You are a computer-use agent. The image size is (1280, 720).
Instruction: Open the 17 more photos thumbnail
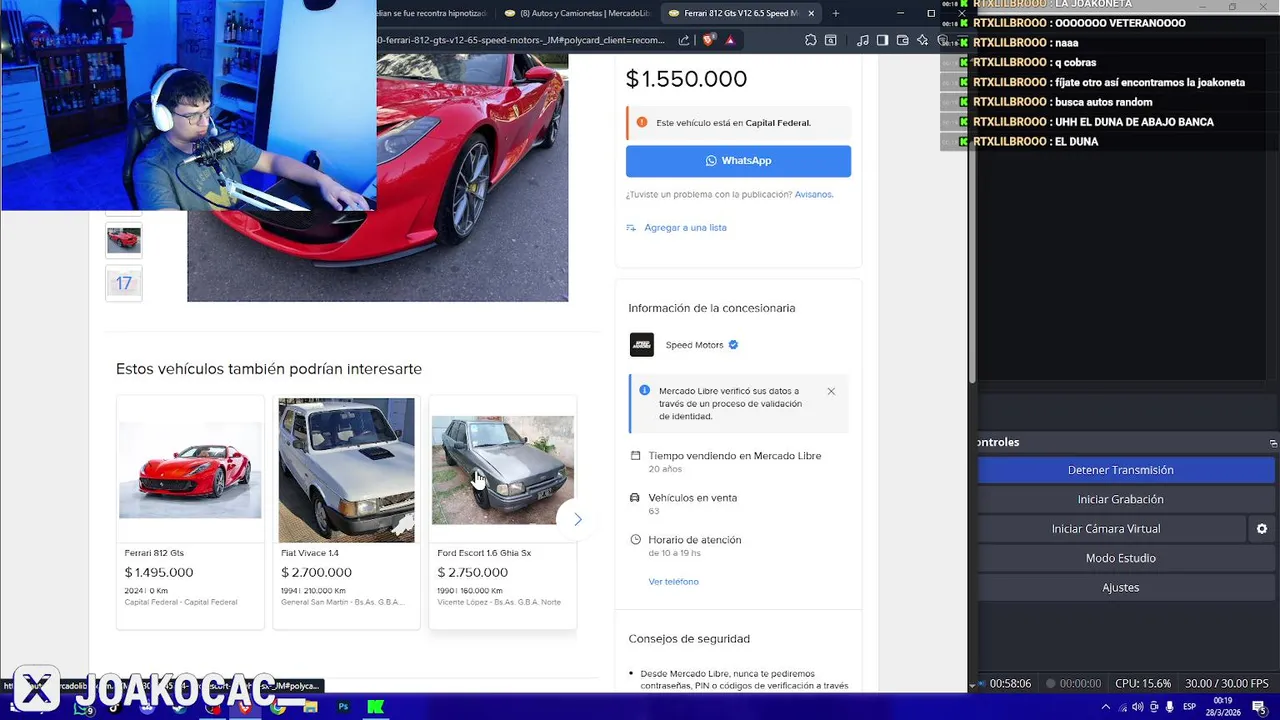[x=124, y=283]
